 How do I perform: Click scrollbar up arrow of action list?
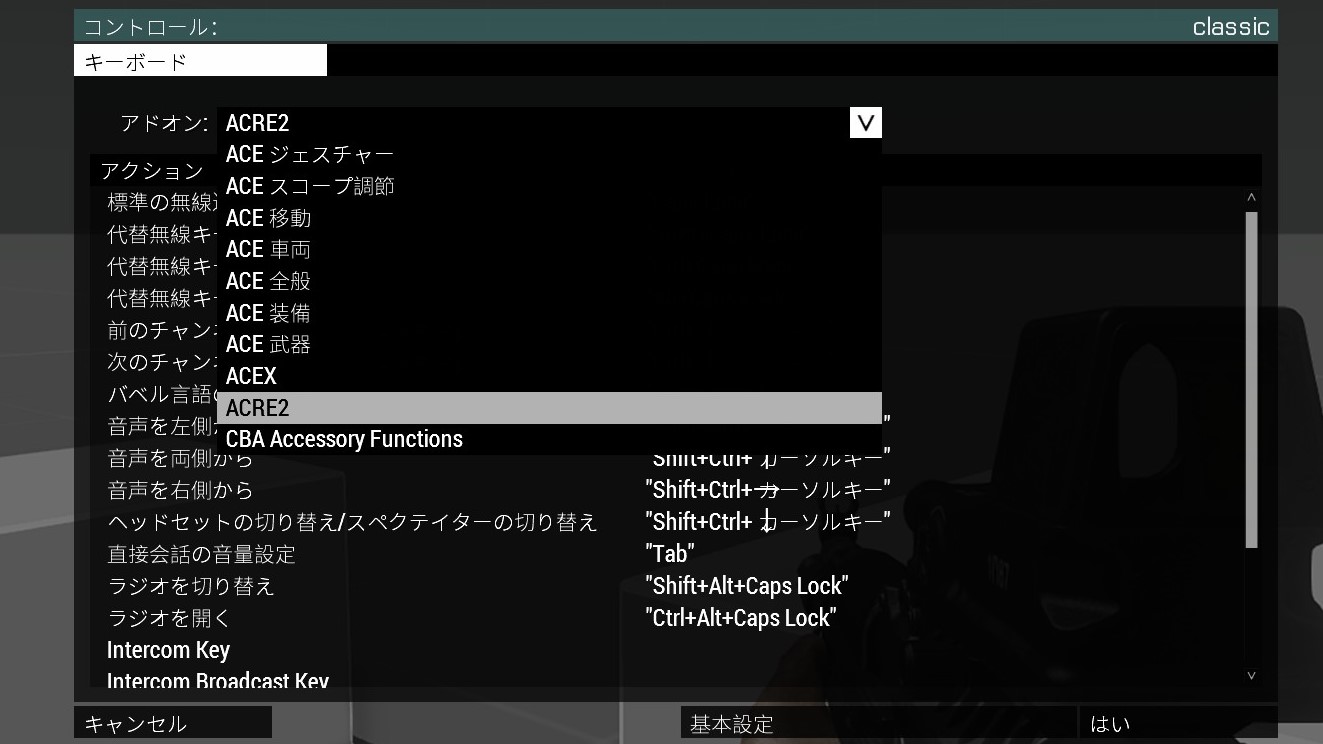[1251, 198]
